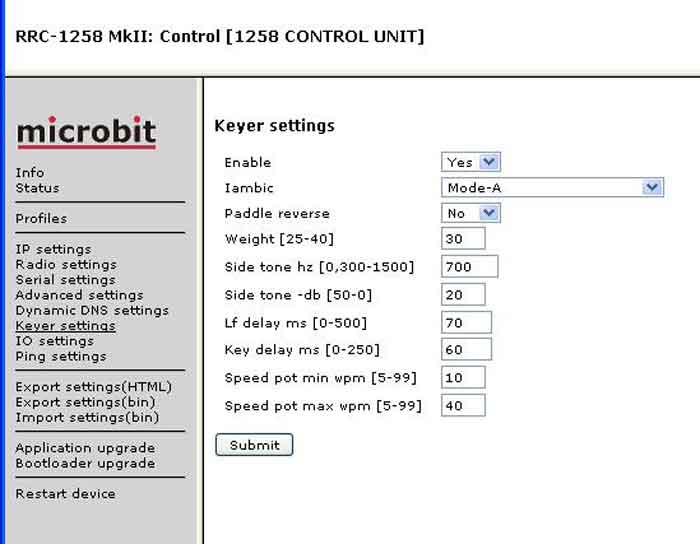Open IO settings
This screenshot has height=544, width=700.
coord(55,341)
